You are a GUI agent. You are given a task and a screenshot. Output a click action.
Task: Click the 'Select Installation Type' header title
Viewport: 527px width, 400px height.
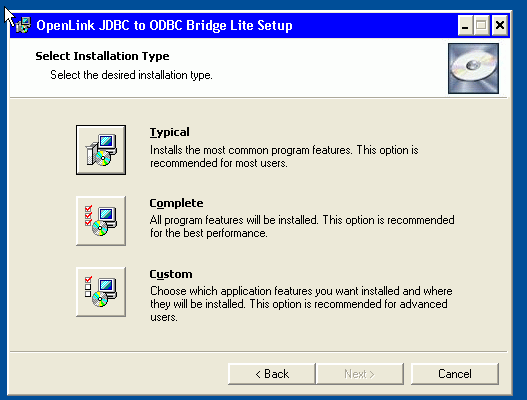pos(102,56)
